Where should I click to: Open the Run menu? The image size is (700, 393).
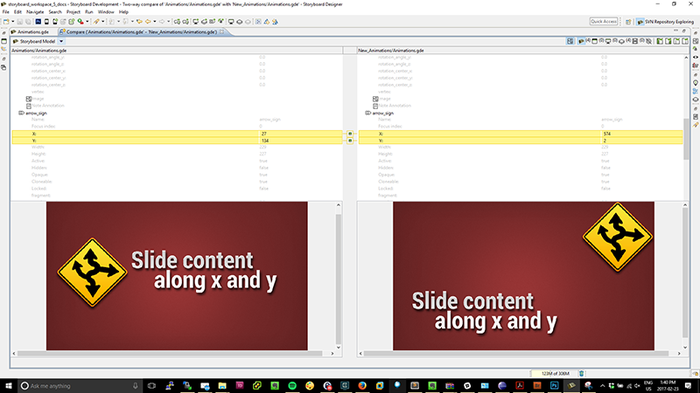(x=89, y=12)
